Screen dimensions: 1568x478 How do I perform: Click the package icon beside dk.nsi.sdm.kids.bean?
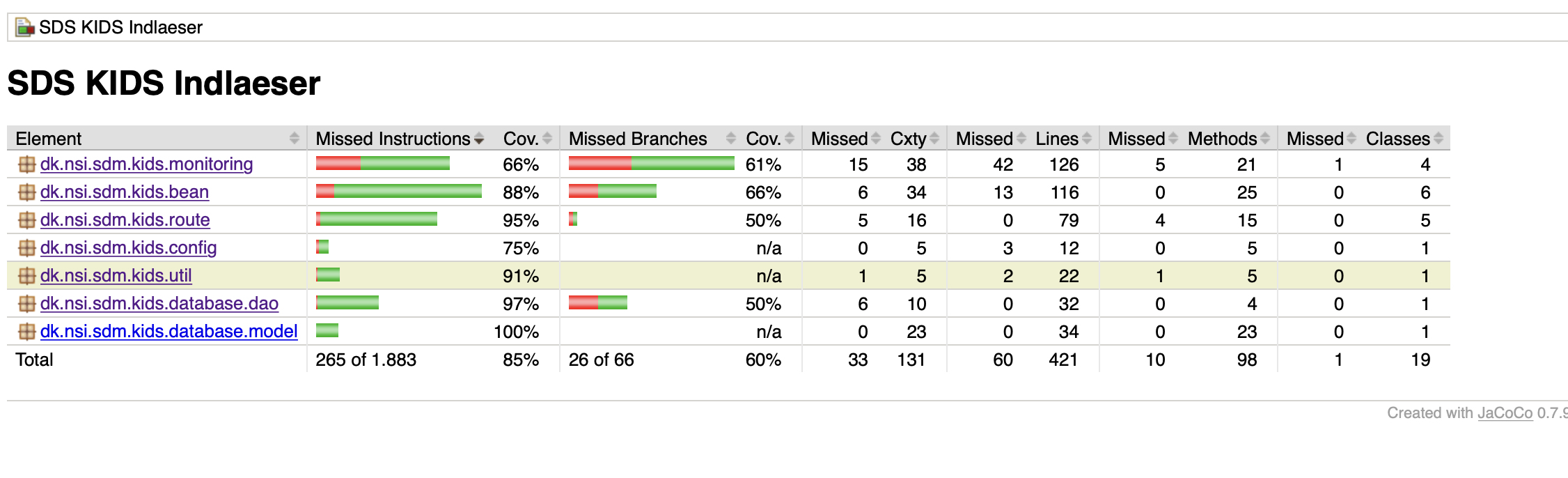point(26,192)
